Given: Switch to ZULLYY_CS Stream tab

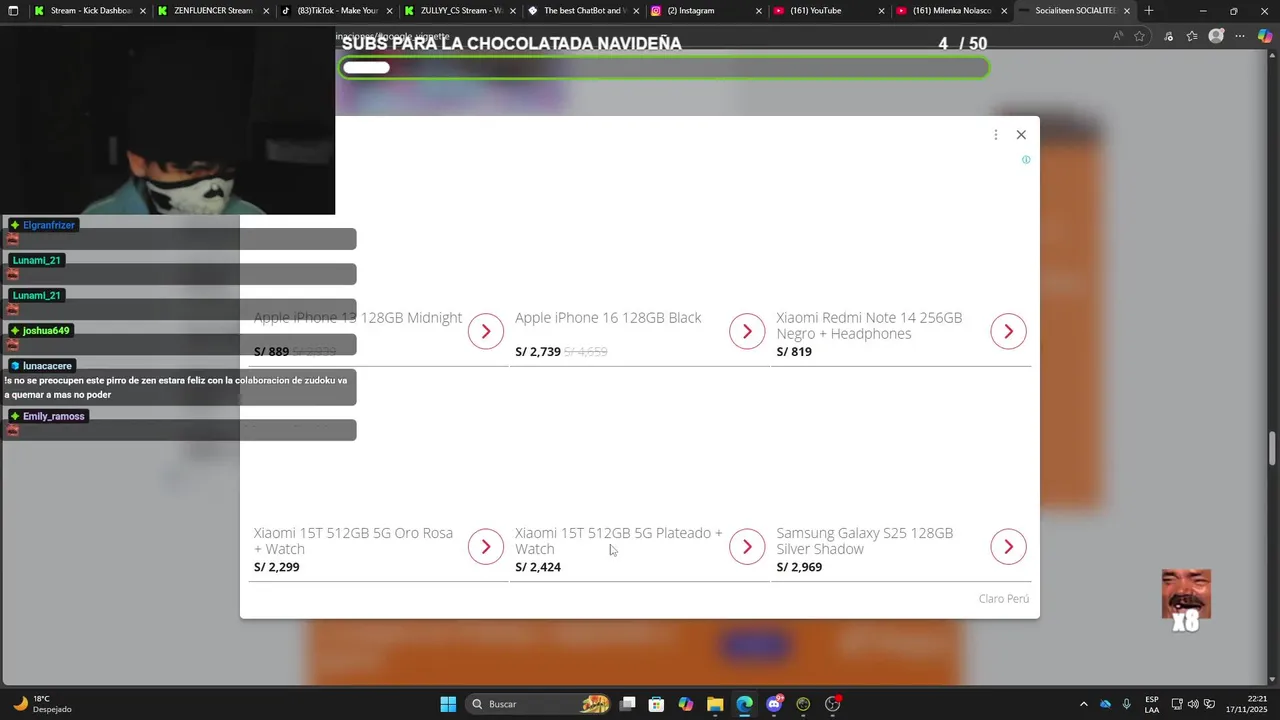Looking at the screenshot, I should 459,11.
